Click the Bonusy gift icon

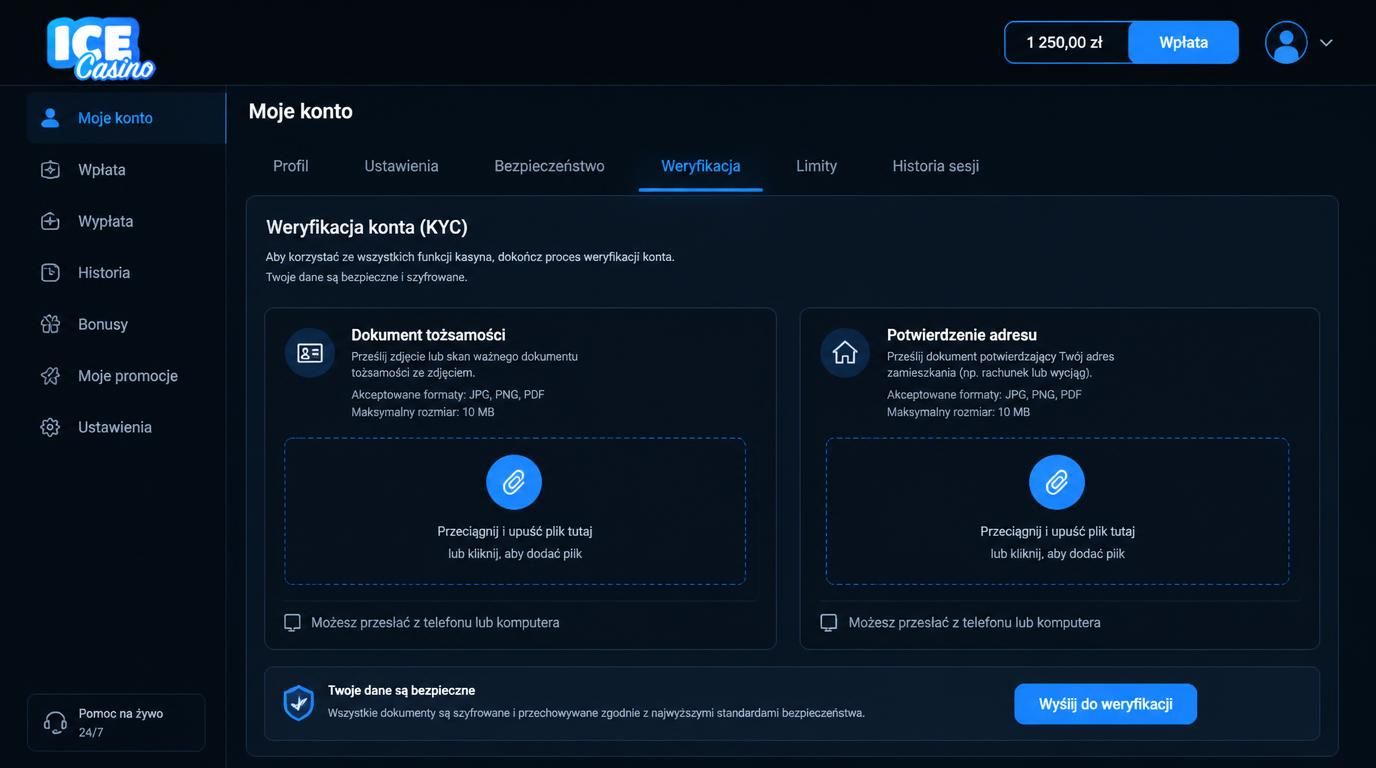(50, 324)
